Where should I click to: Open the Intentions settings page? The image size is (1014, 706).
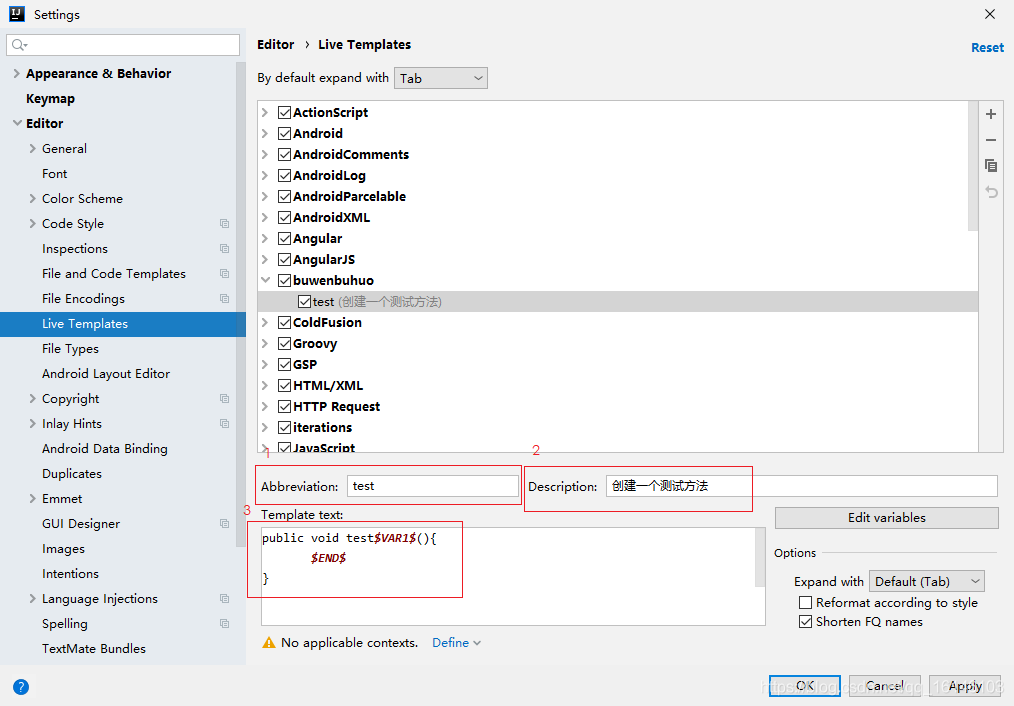[70, 573]
